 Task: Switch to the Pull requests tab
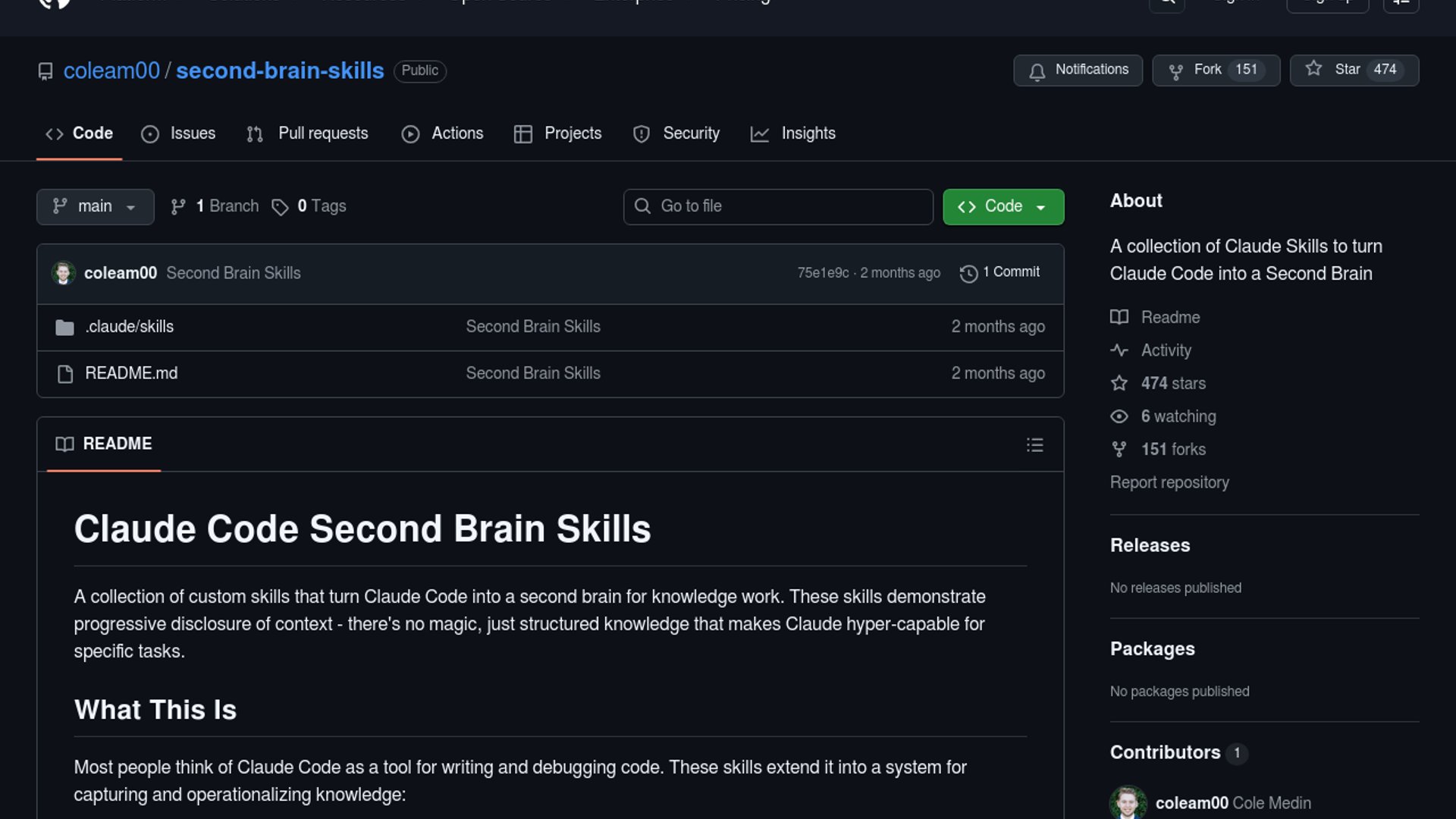308,133
